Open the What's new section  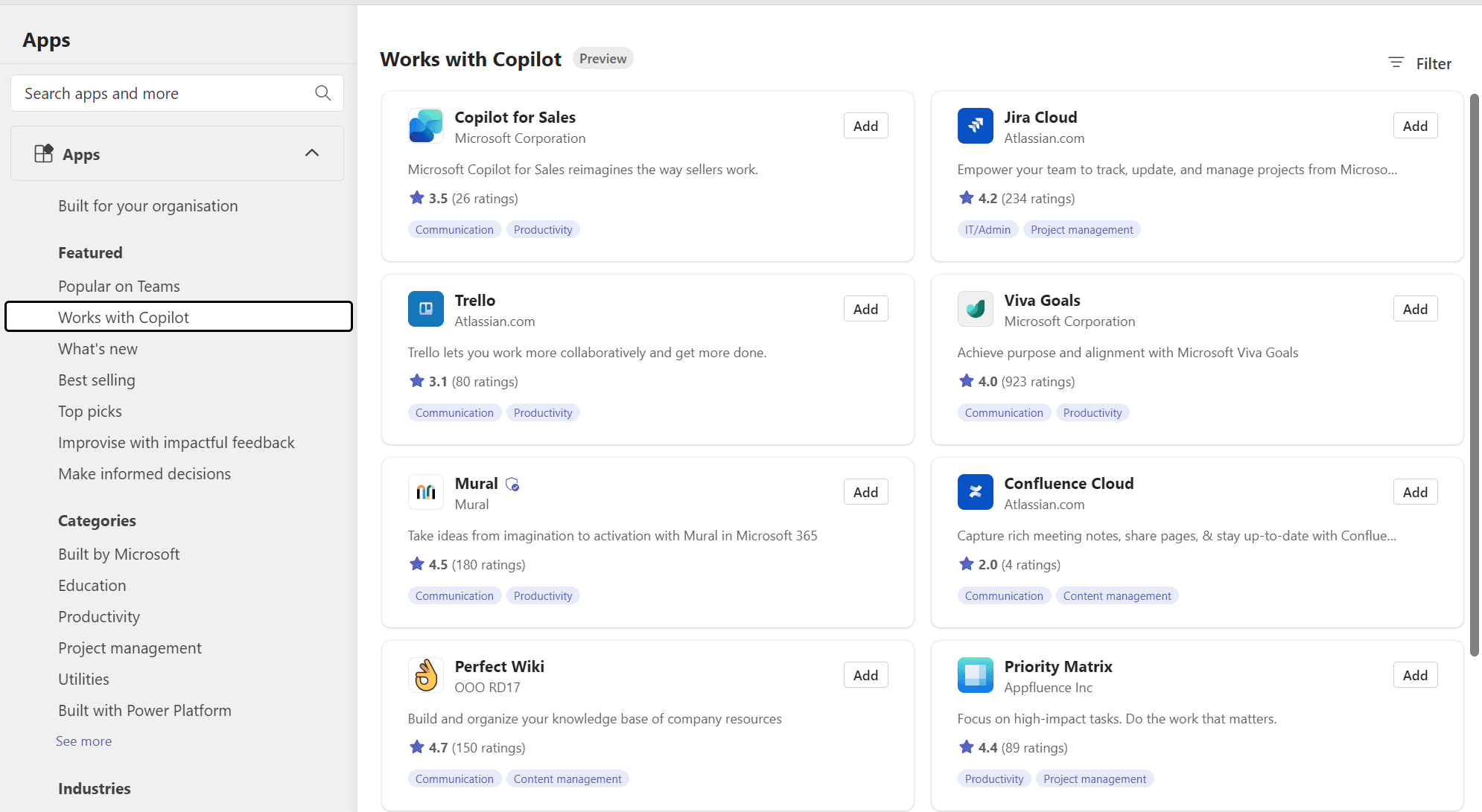click(98, 349)
